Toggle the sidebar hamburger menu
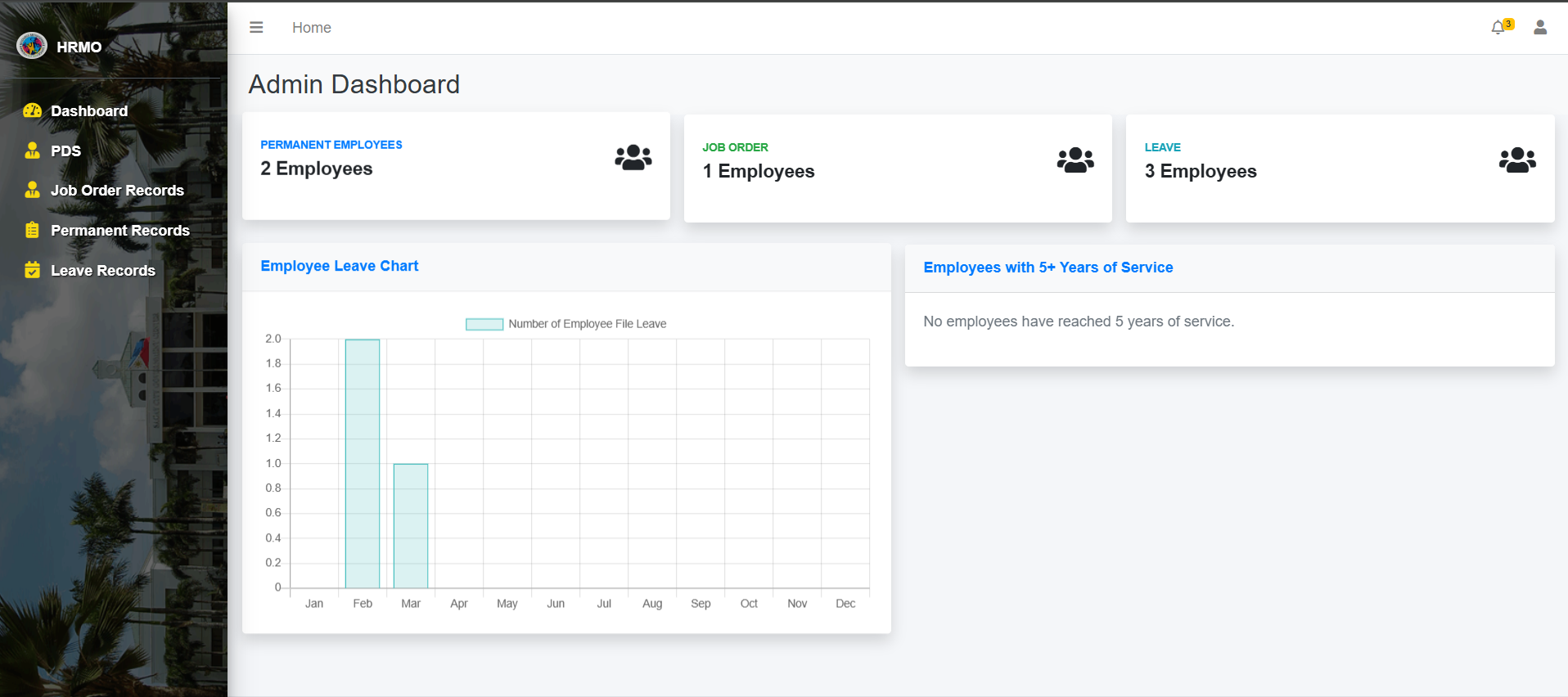The height and width of the screenshot is (697, 1568). coord(256,27)
